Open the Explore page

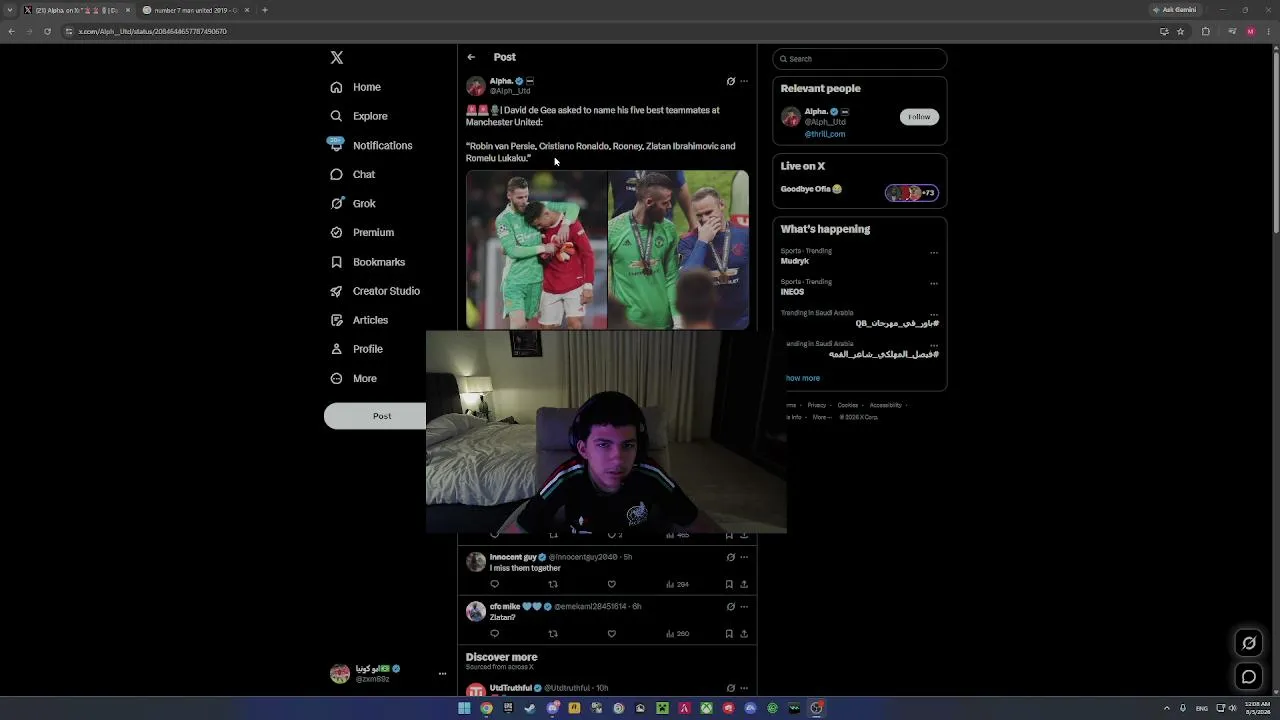(359, 116)
